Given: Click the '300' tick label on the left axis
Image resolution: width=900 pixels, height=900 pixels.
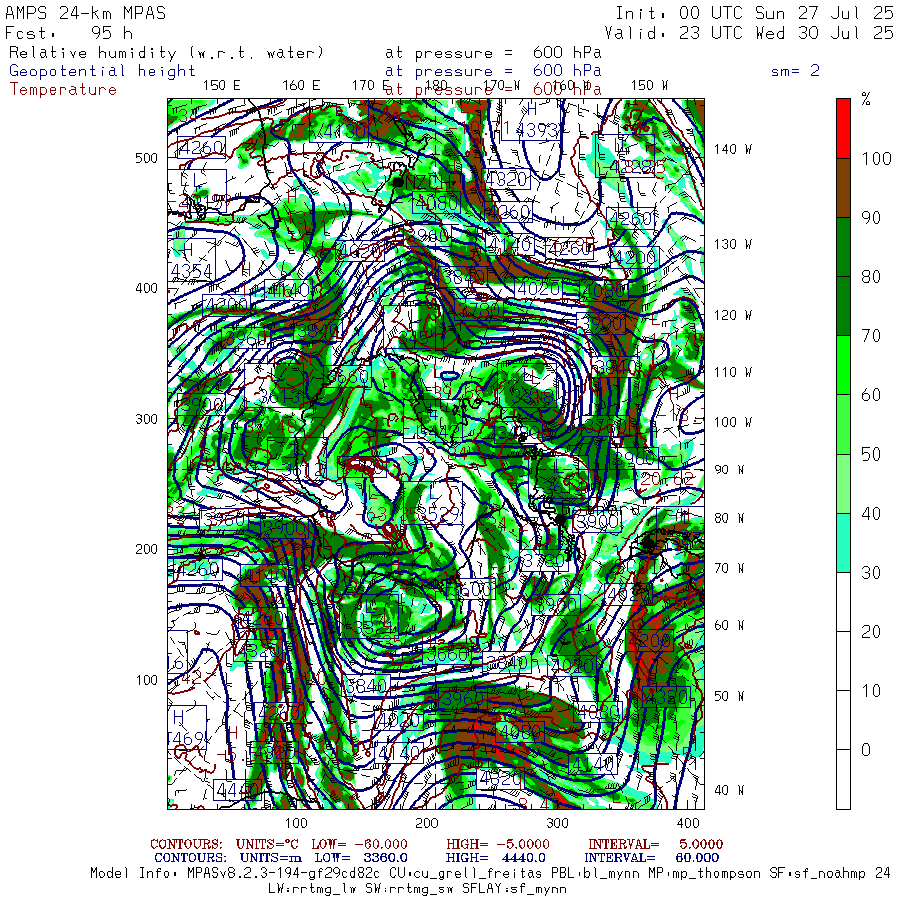Looking at the screenshot, I should (x=146, y=420).
